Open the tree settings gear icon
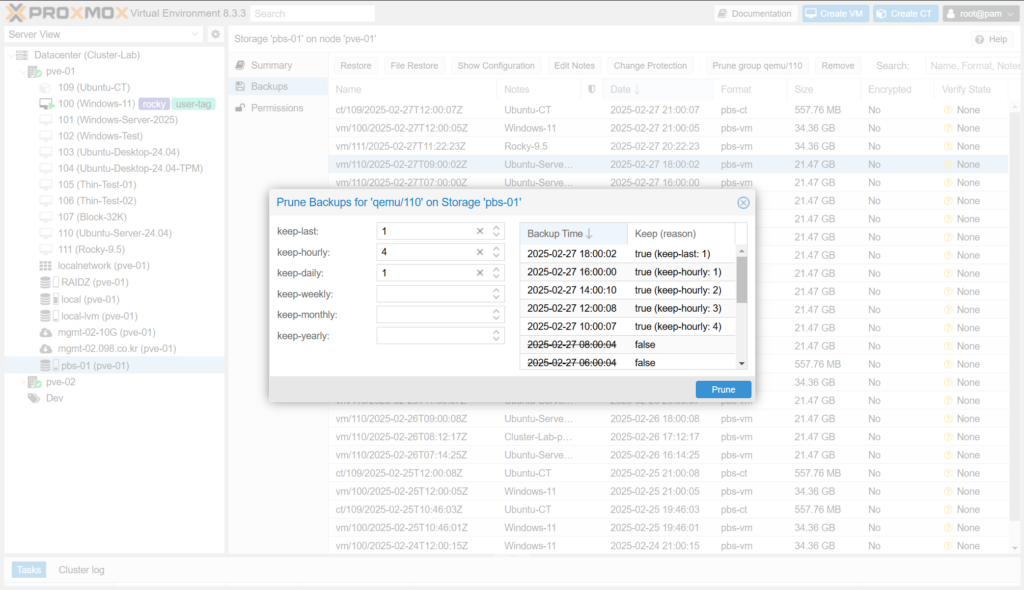 coord(215,35)
